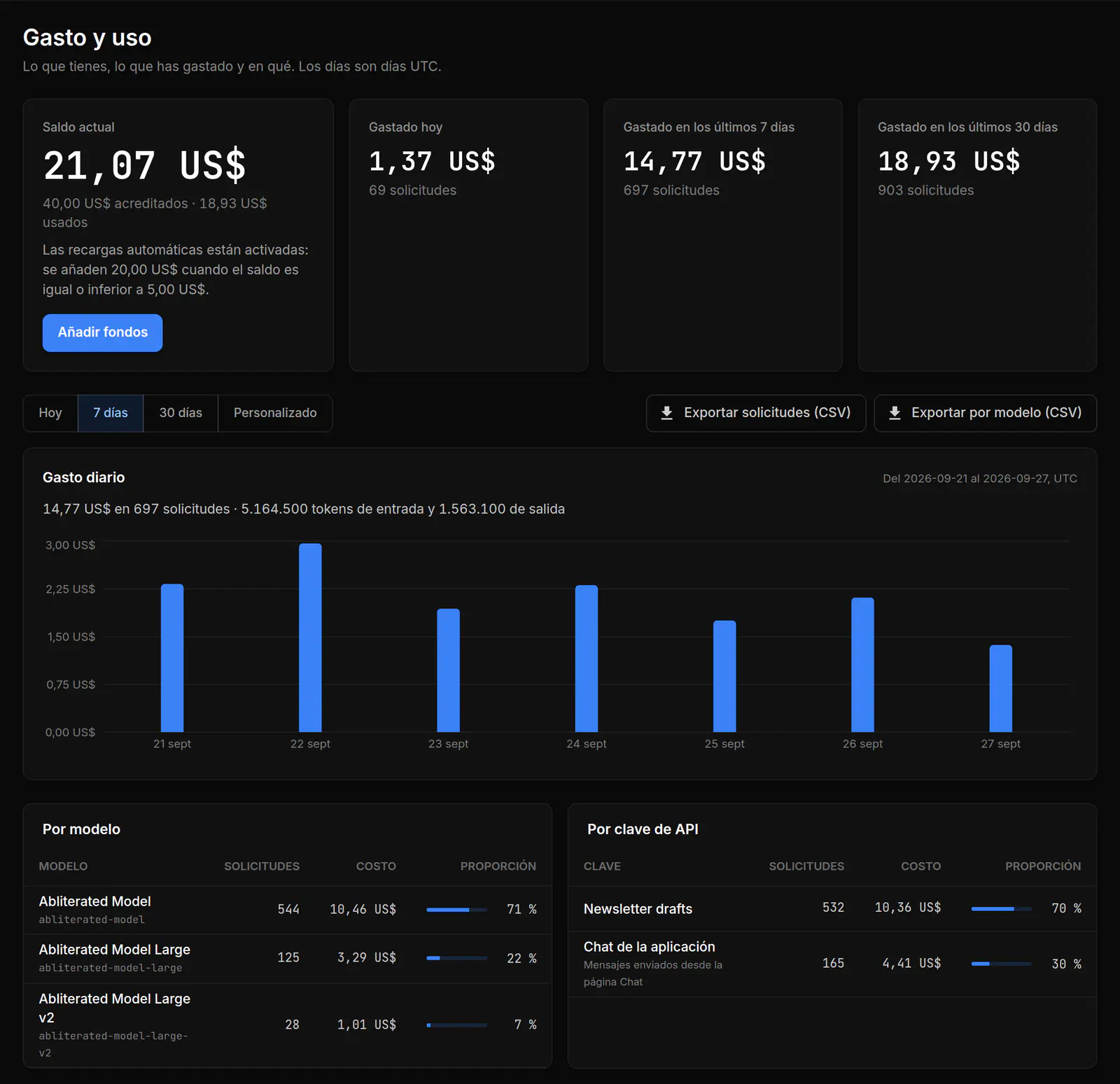Click the Añadir fondos button
The height and width of the screenshot is (1084, 1120).
coord(102,332)
